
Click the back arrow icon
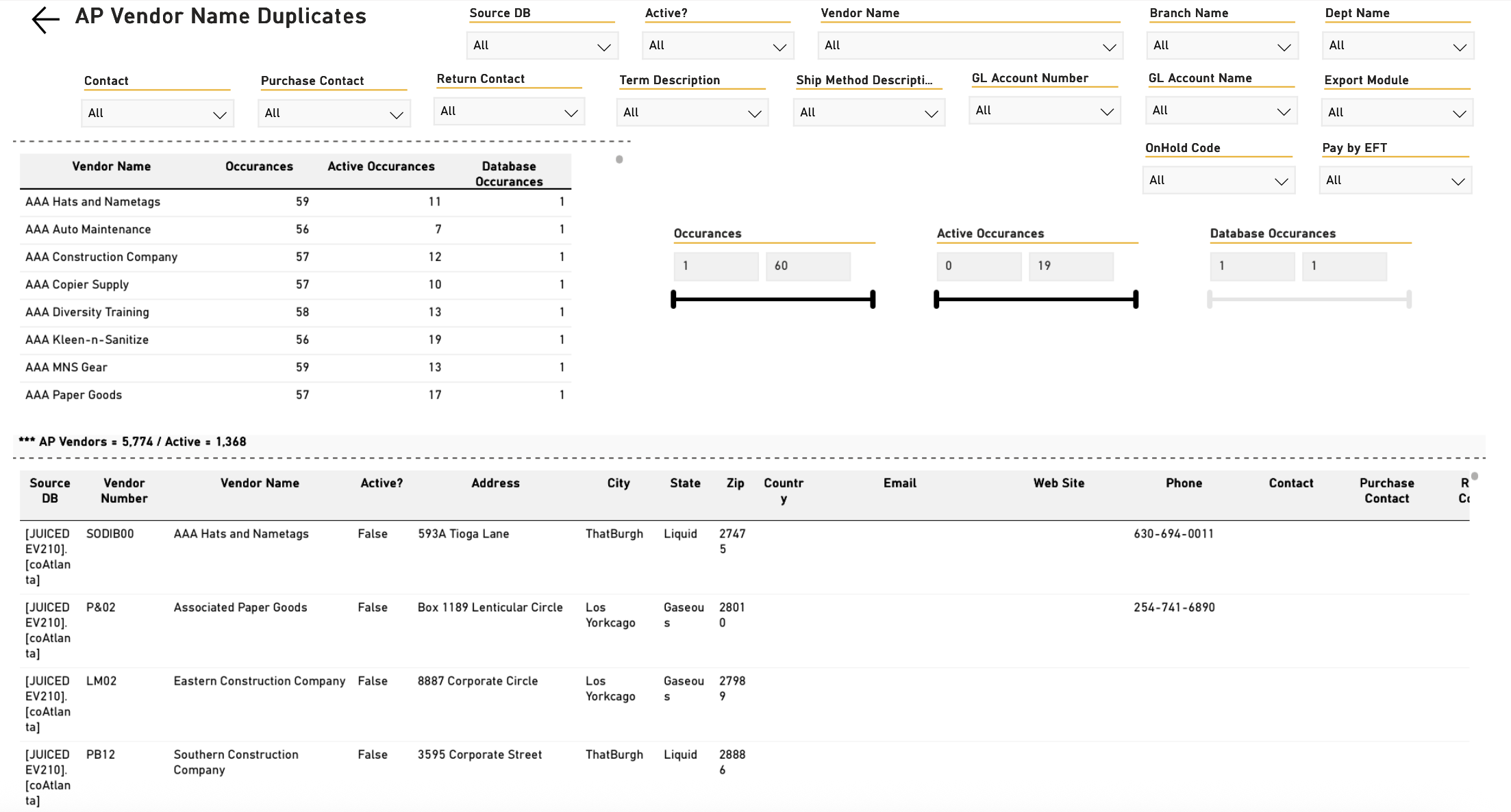[x=46, y=20]
